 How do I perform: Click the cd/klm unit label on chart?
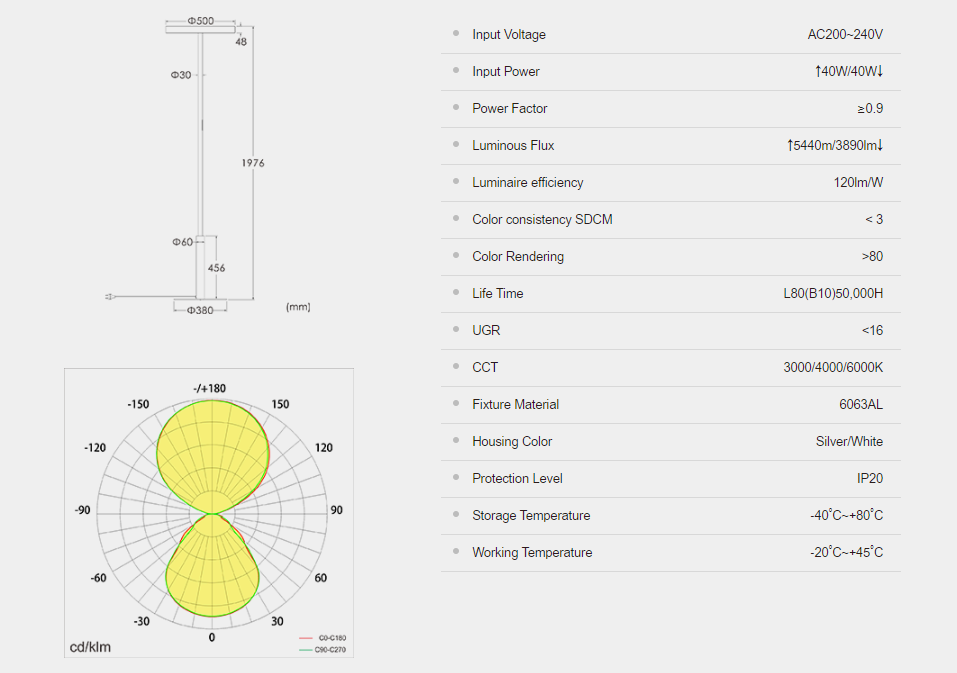pos(90,647)
